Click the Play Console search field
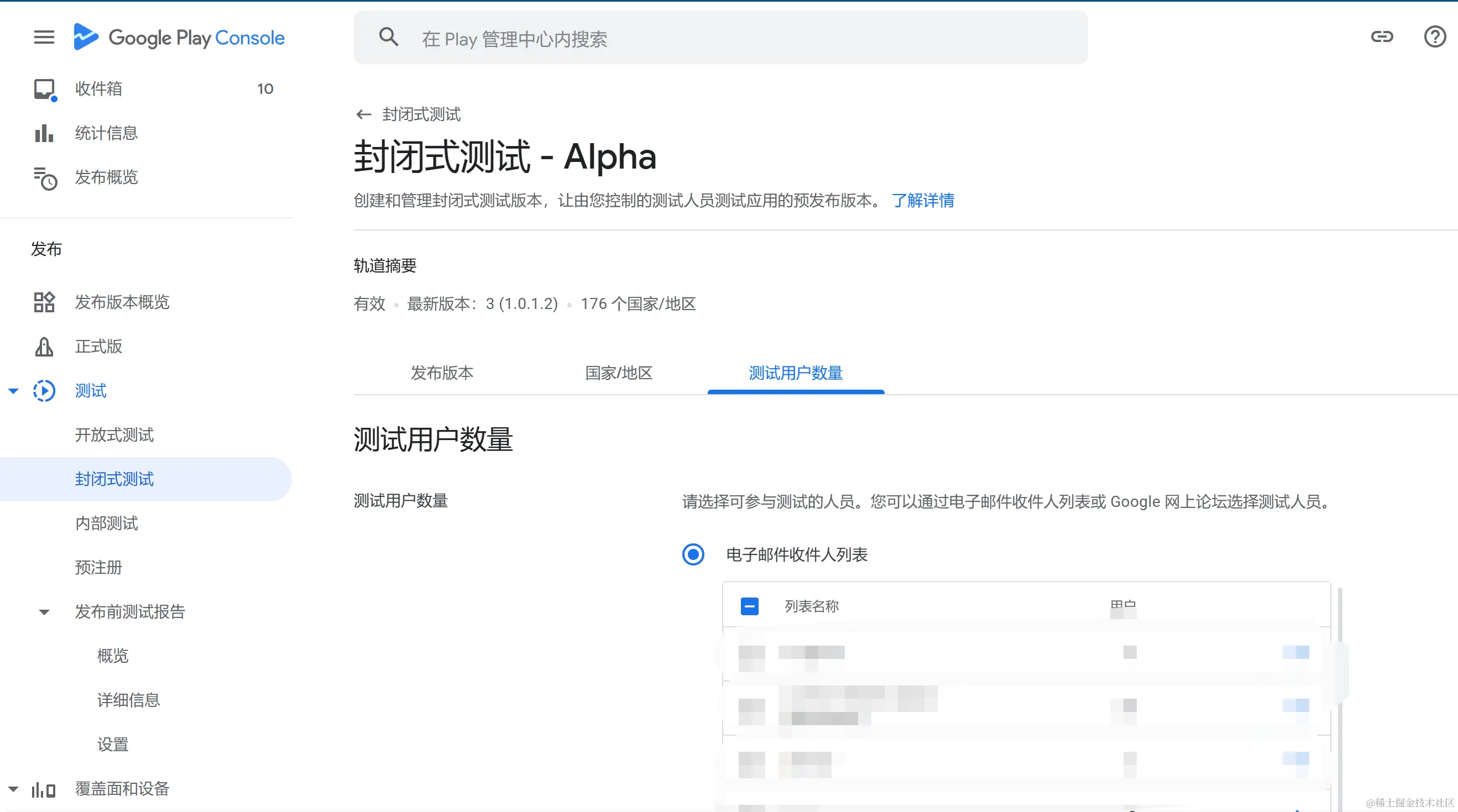This screenshot has width=1458, height=812. click(x=736, y=39)
